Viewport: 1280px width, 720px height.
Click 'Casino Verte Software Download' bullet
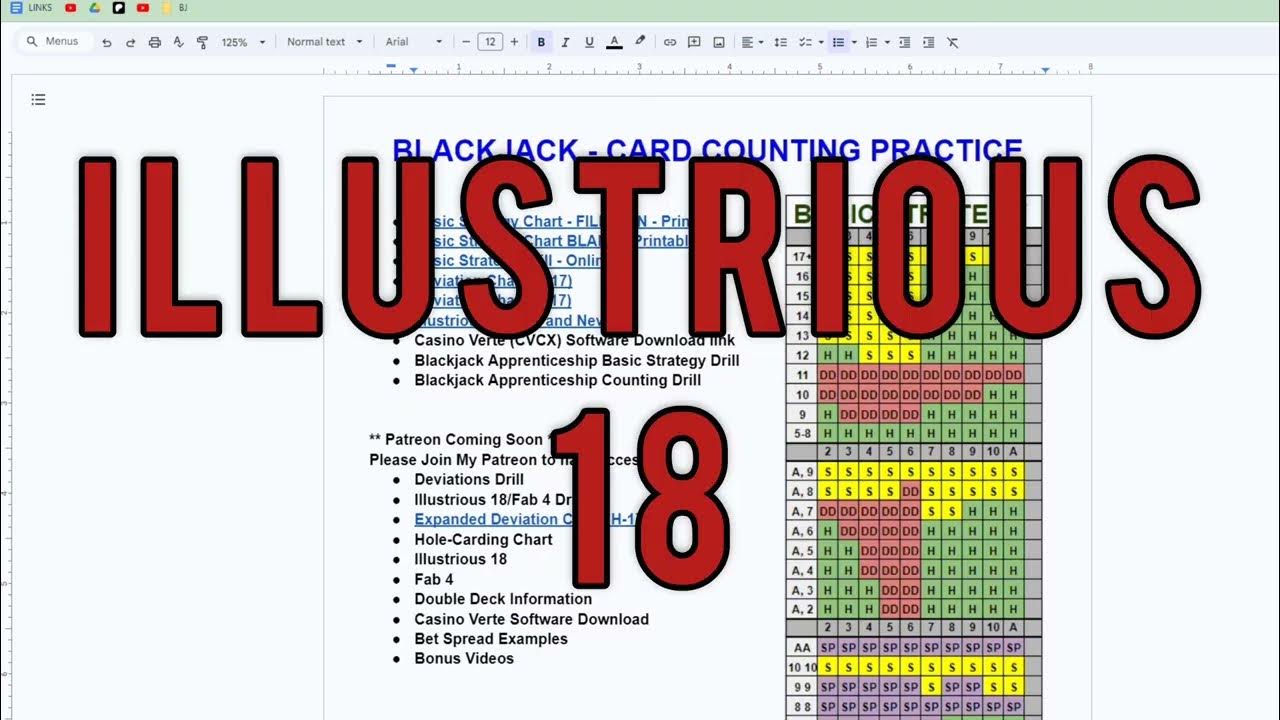532,619
